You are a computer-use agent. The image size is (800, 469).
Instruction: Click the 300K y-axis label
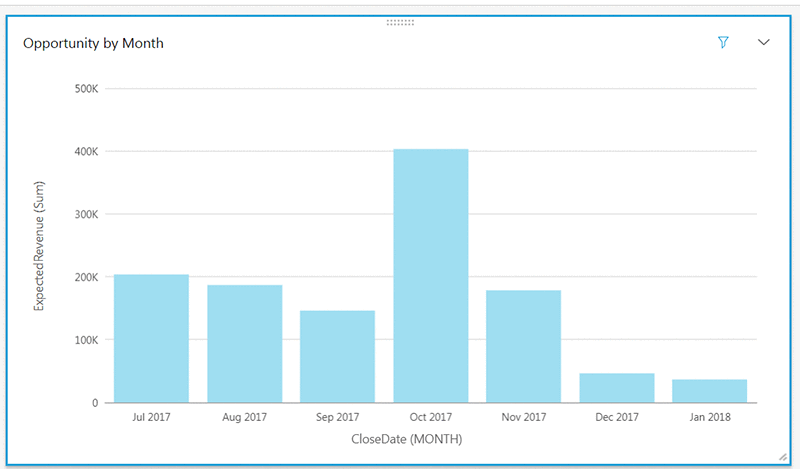click(x=86, y=214)
